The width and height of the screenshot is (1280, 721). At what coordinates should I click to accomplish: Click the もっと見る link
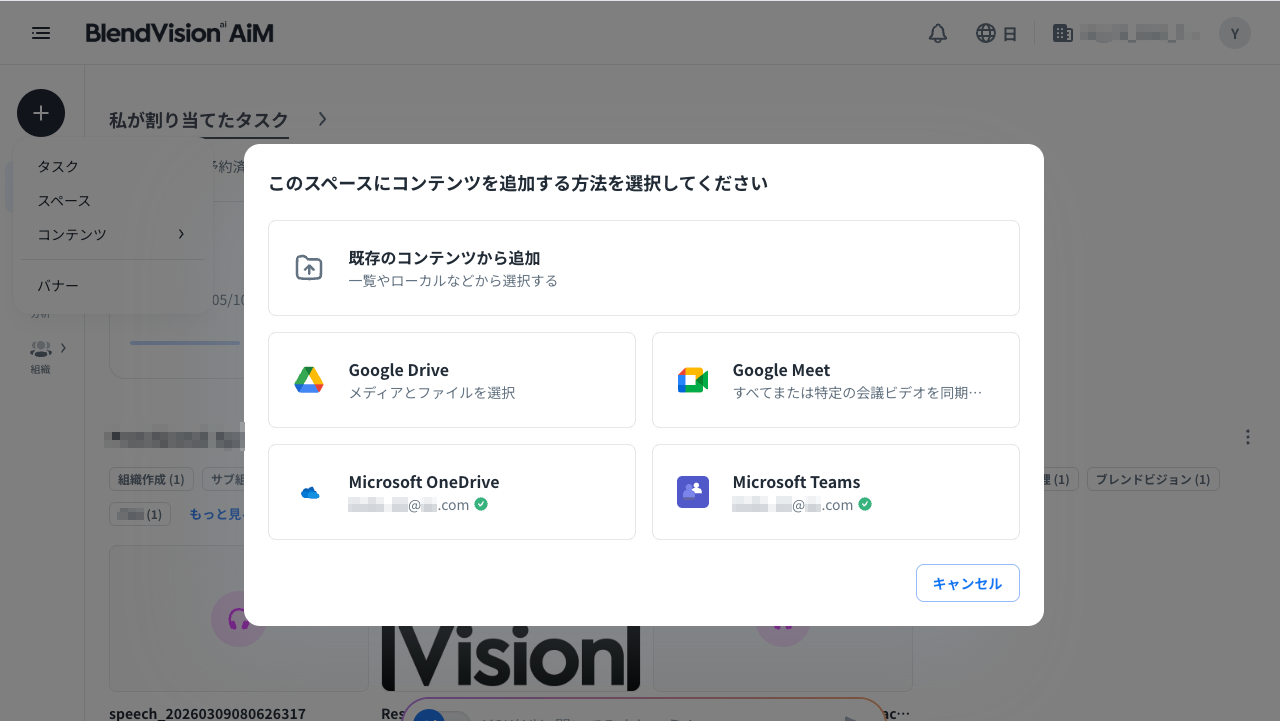coord(216,514)
